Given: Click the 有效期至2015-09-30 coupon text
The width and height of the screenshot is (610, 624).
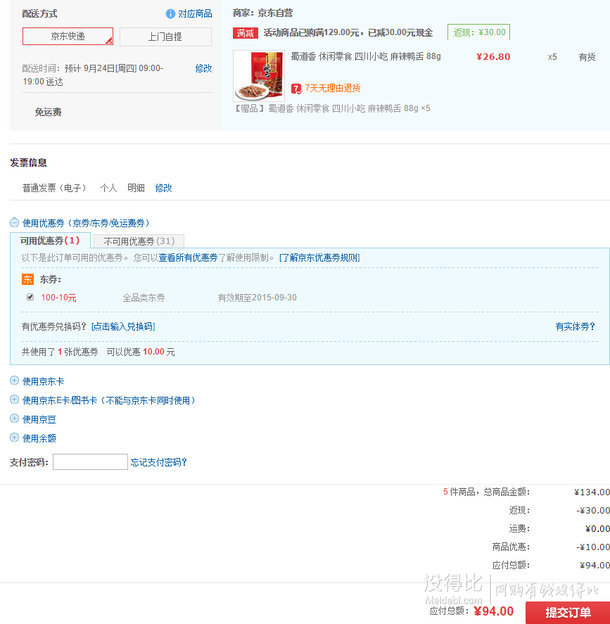Looking at the screenshot, I should [257, 297].
